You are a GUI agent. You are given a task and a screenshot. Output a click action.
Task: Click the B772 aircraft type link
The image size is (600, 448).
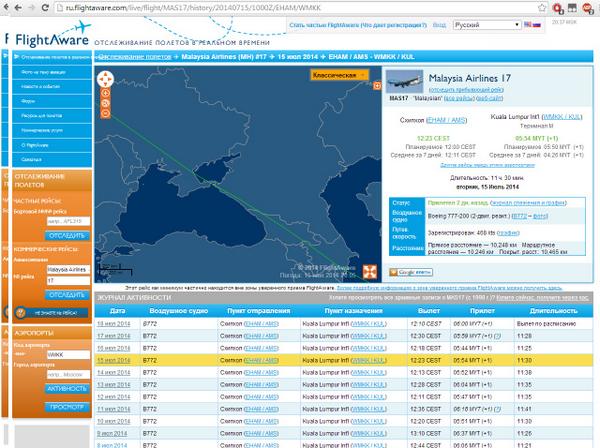519,216
